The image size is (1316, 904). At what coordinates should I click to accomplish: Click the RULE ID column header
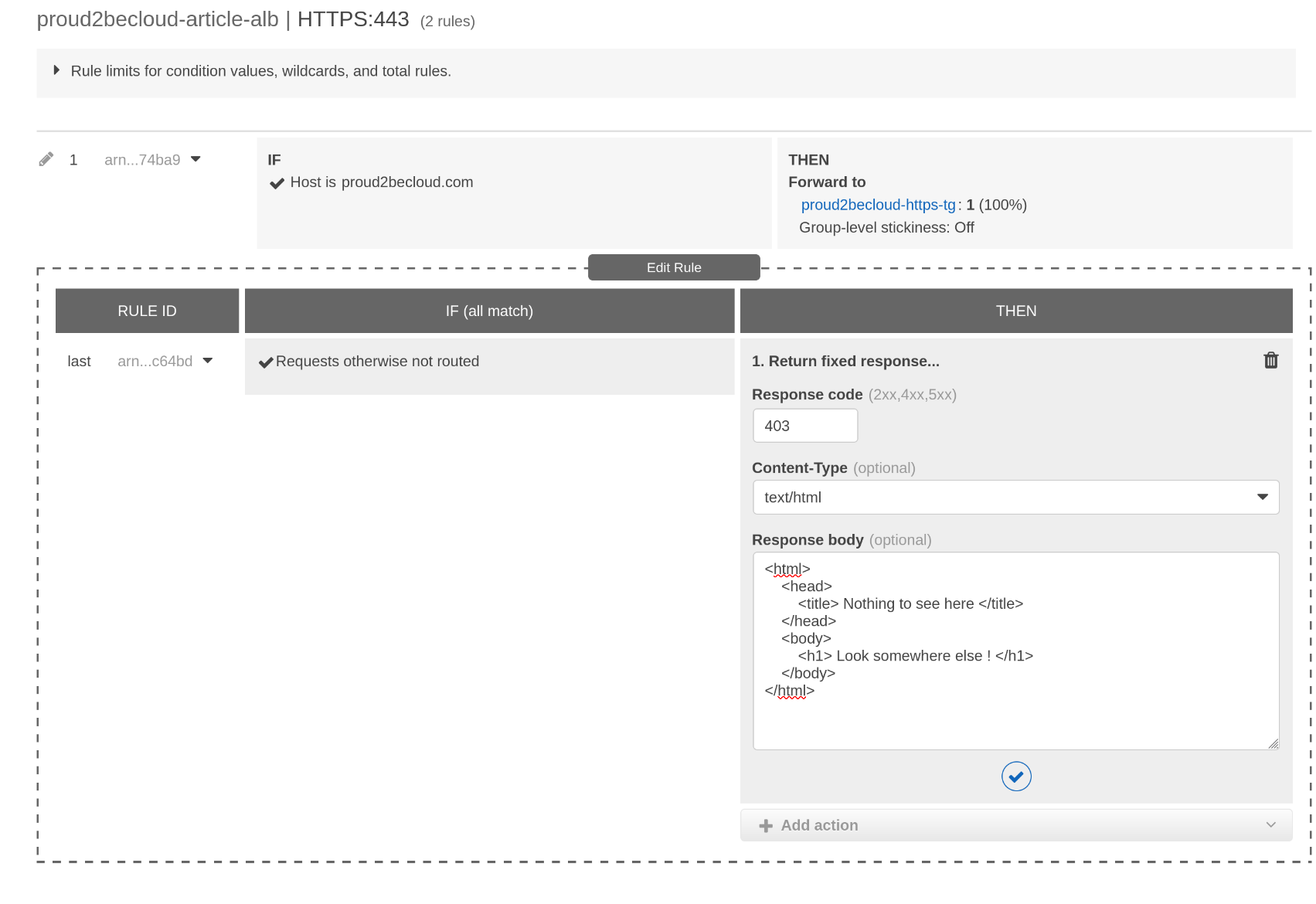point(147,311)
